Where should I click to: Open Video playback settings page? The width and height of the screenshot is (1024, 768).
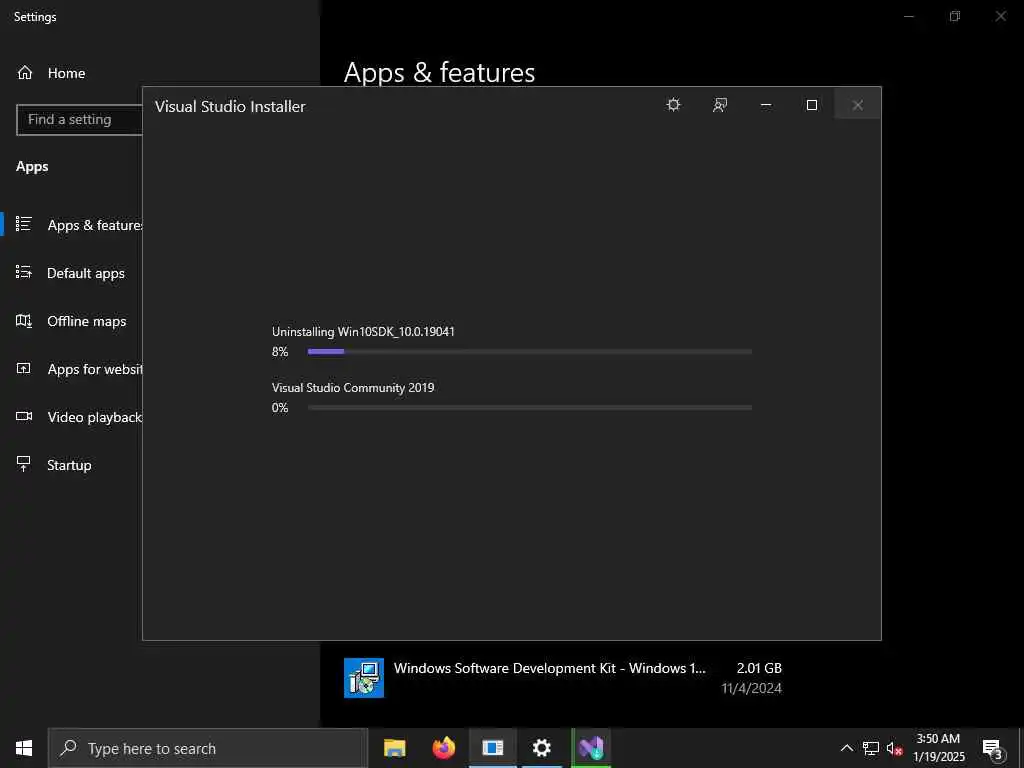coord(71,417)
